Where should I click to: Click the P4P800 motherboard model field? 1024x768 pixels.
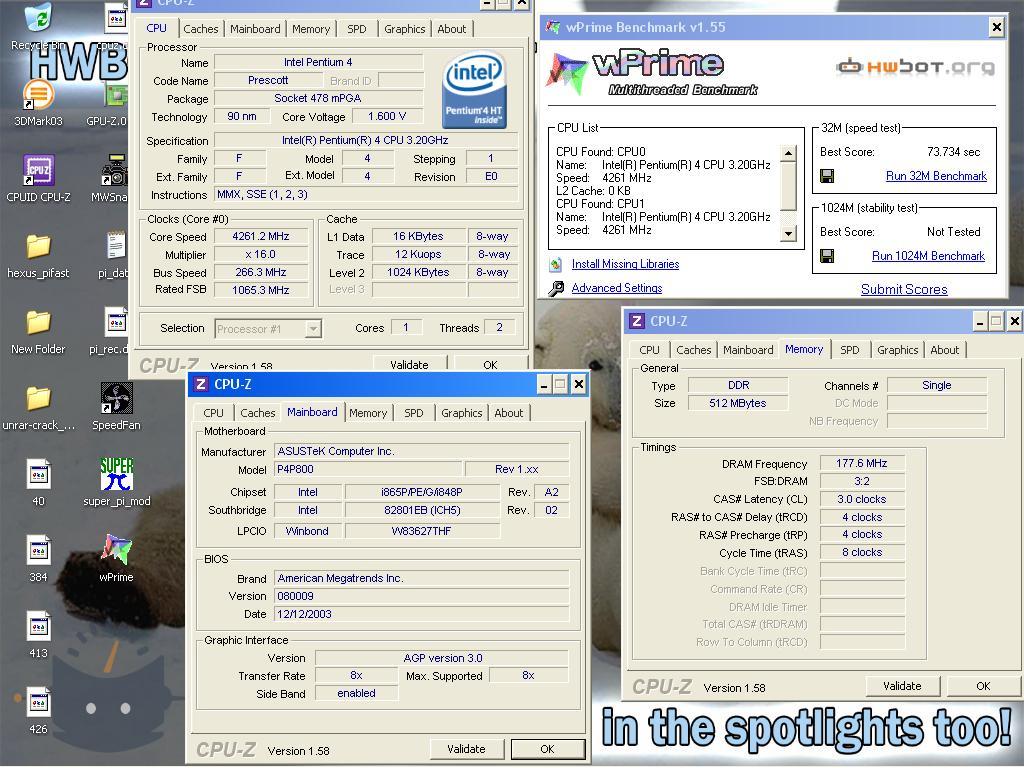368,469
